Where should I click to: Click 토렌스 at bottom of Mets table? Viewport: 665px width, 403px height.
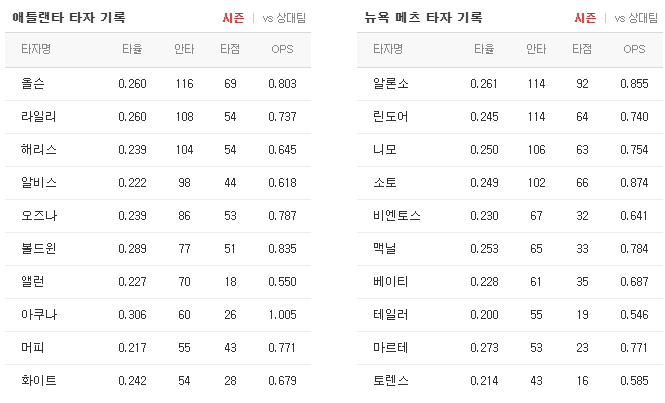(x=391, y=381)
